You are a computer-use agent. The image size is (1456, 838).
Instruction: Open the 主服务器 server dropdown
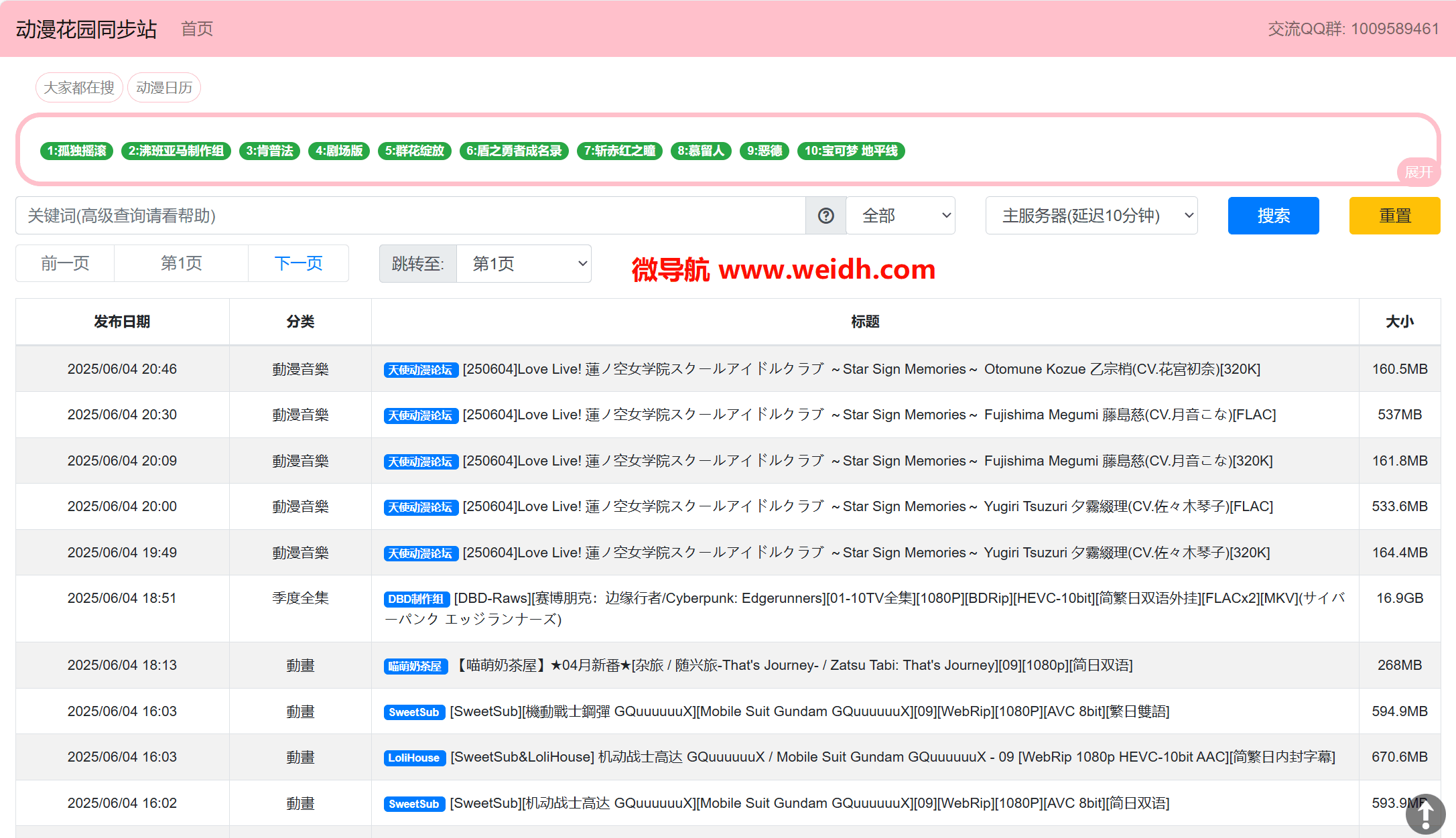[1091, 216]
